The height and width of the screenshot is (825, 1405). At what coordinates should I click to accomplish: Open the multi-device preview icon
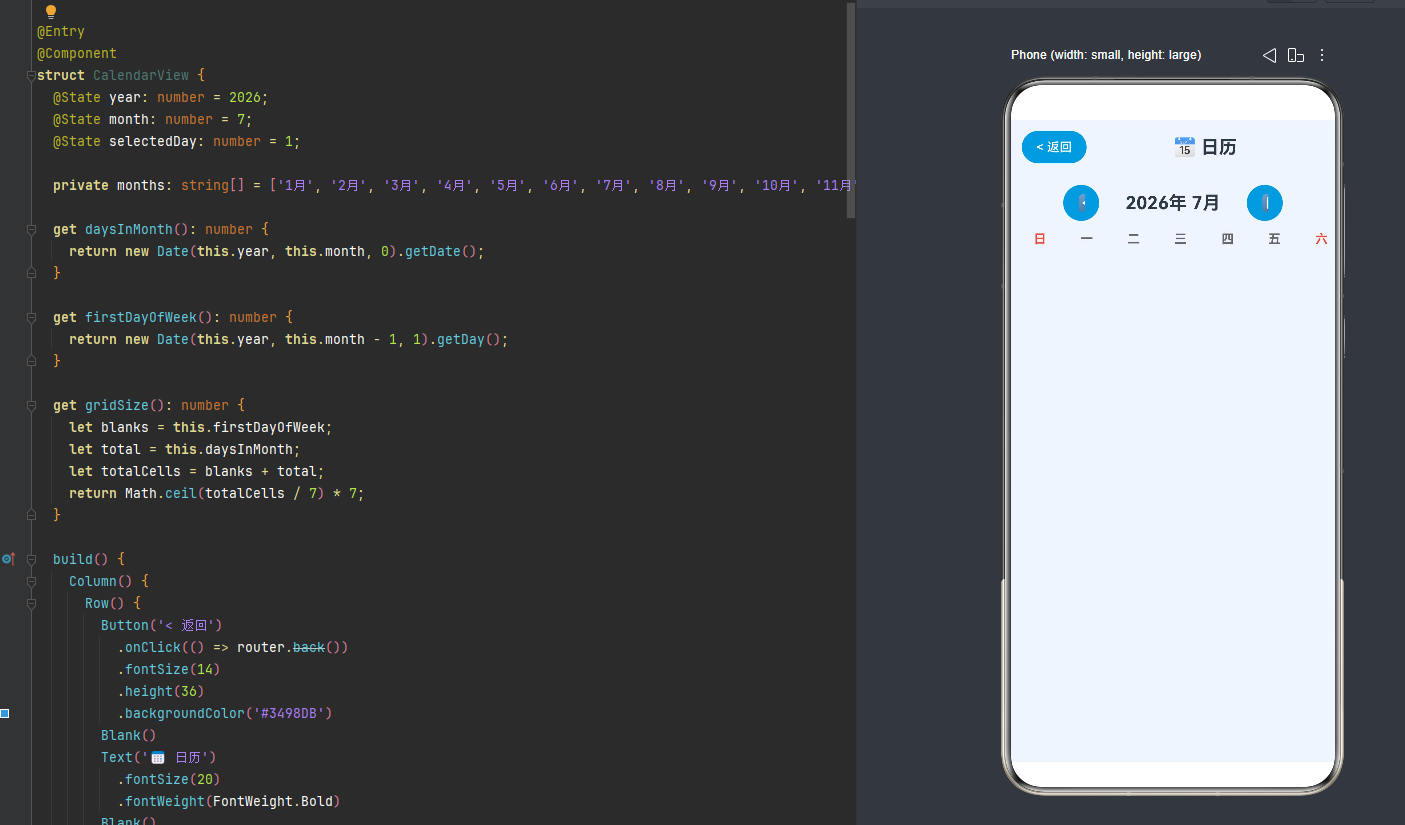tap(1296, 55)
